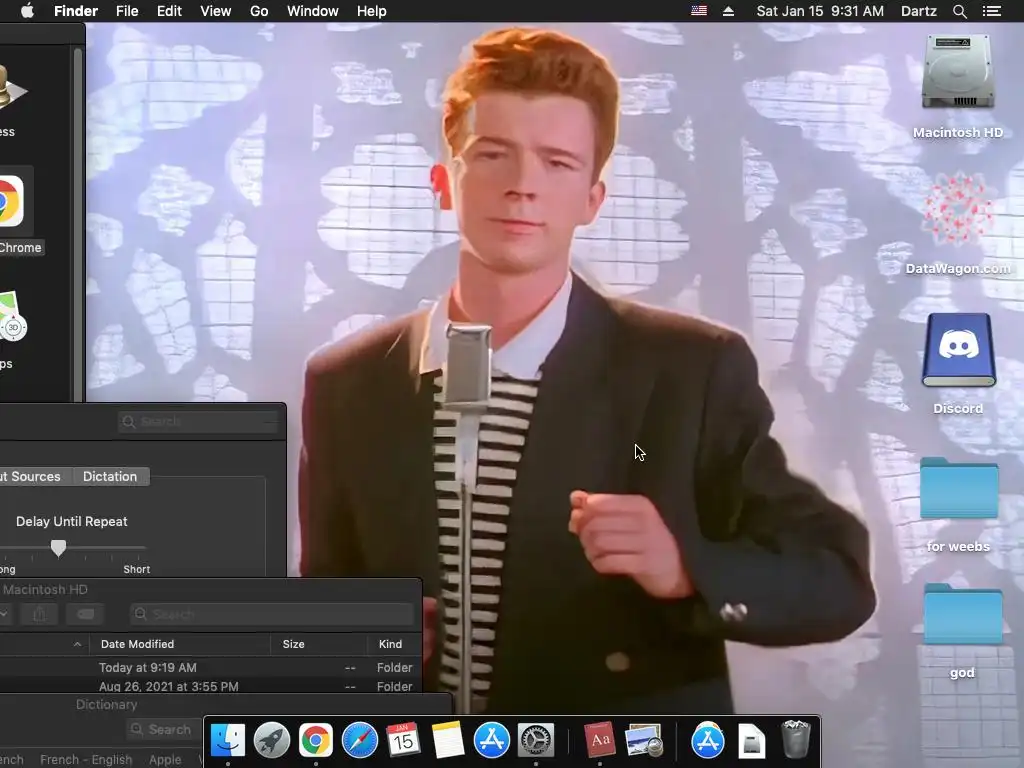1024x768 pixels.
Task: Select the row modified Aug 26, 2021
Action: 210,686
